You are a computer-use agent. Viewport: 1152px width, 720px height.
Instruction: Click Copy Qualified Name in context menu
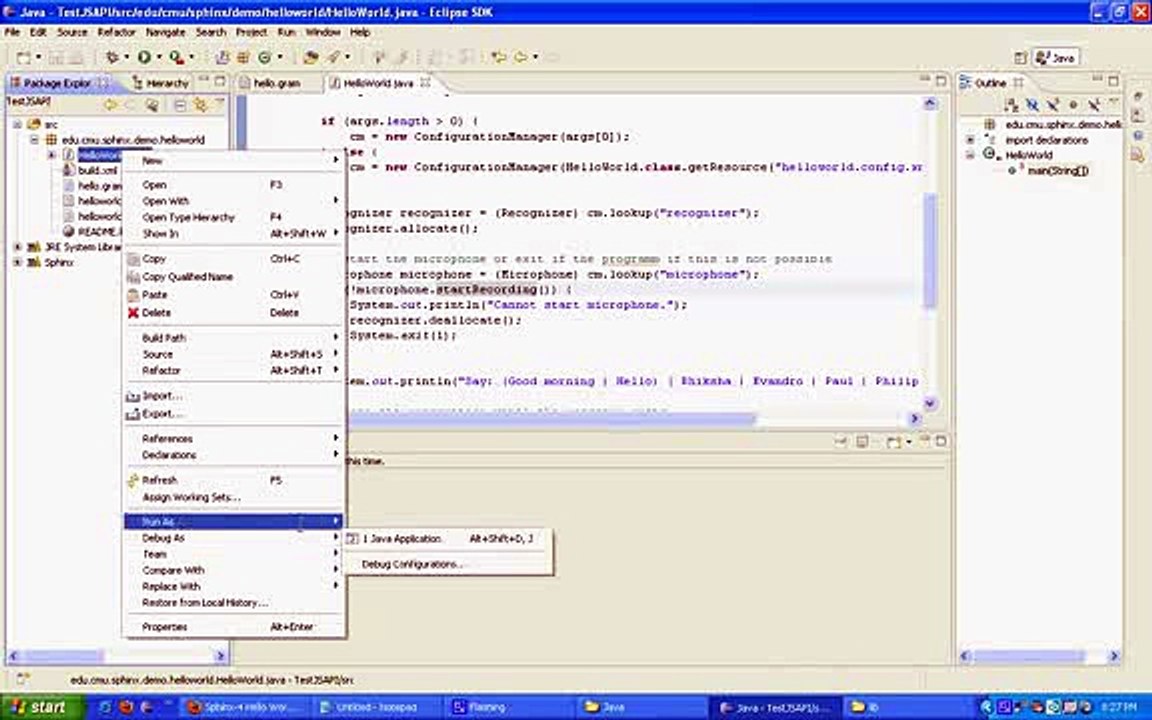233,277
